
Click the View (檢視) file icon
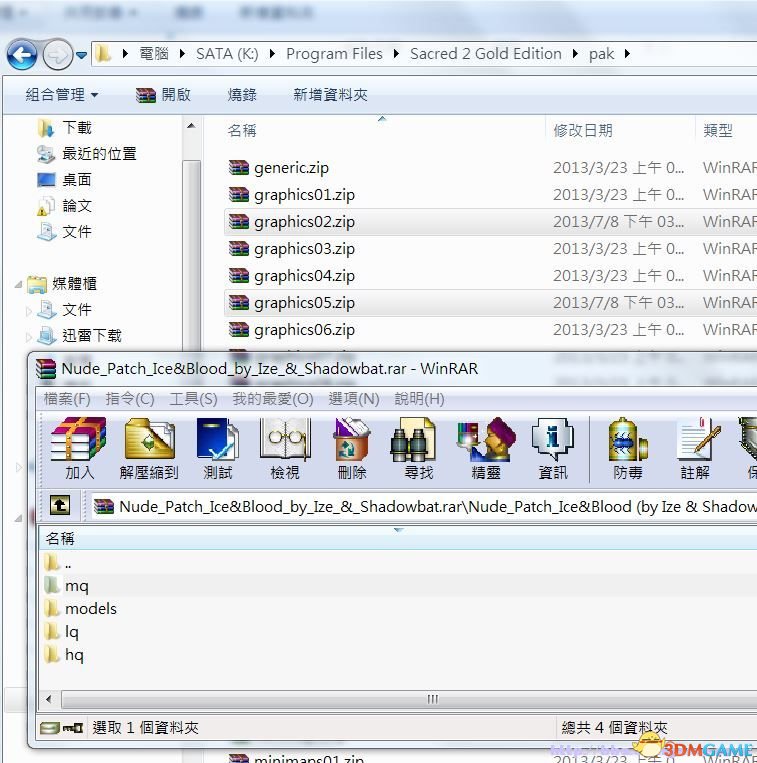284,448
